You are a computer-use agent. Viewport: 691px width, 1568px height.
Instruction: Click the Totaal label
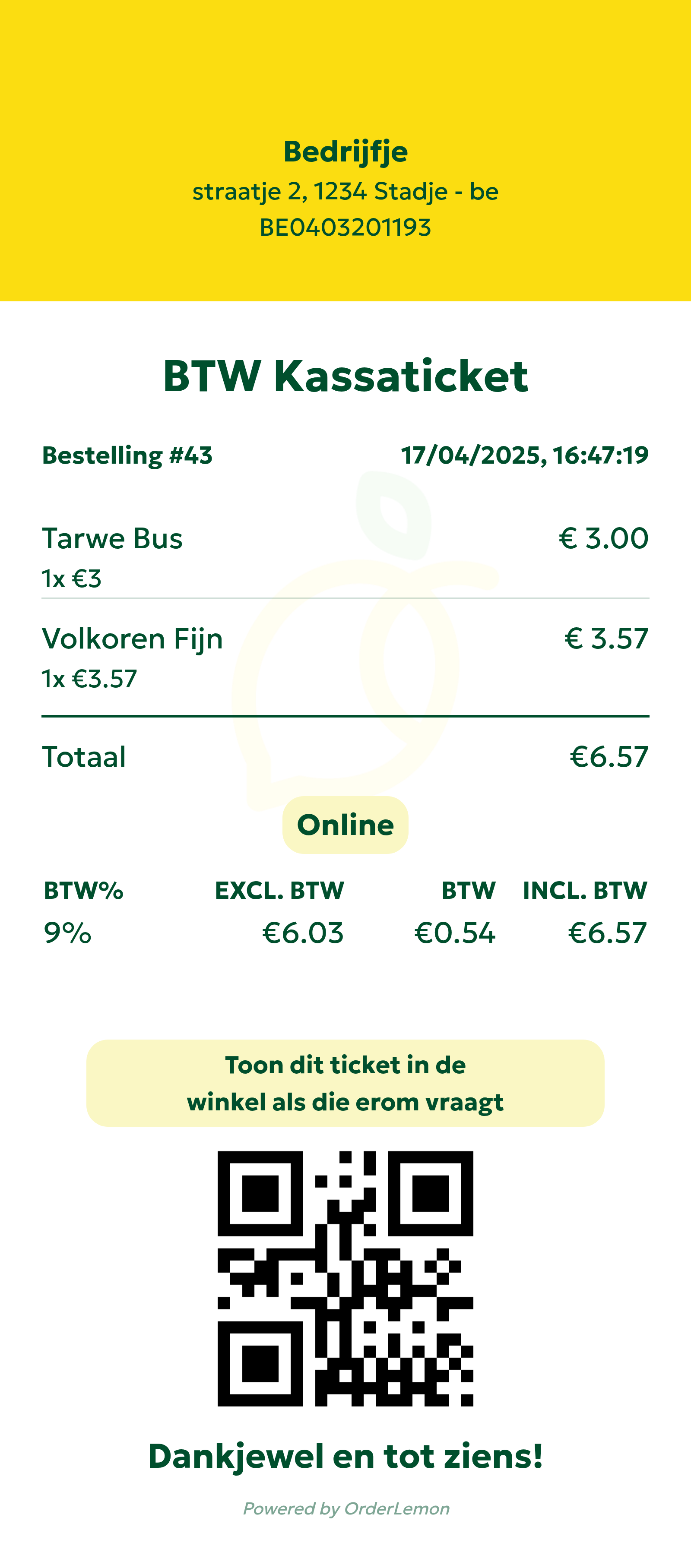coord(84,757)
